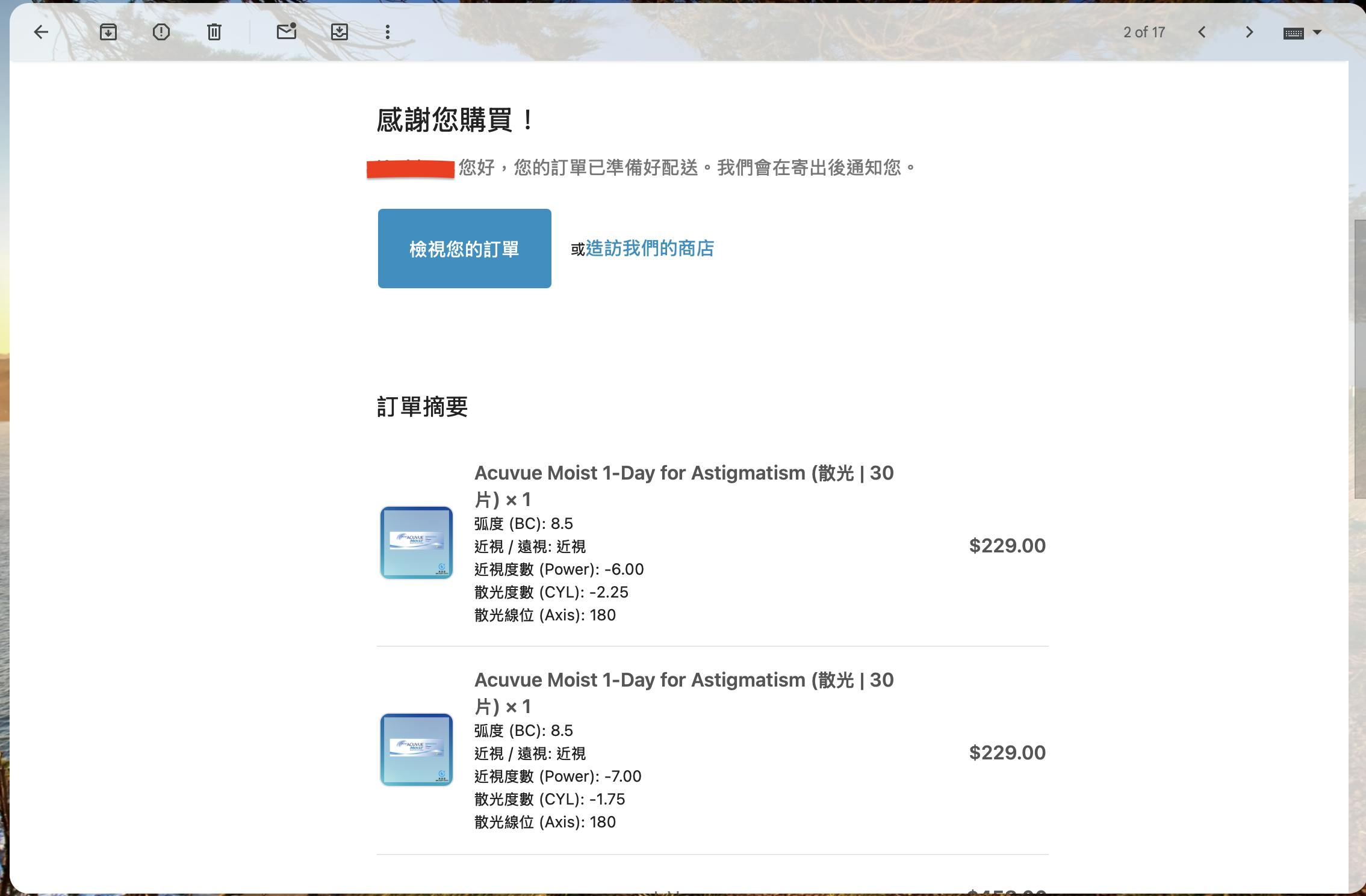Go to the newer email
Viewport: 1366px width, 896px height.
coord(1202,32)
